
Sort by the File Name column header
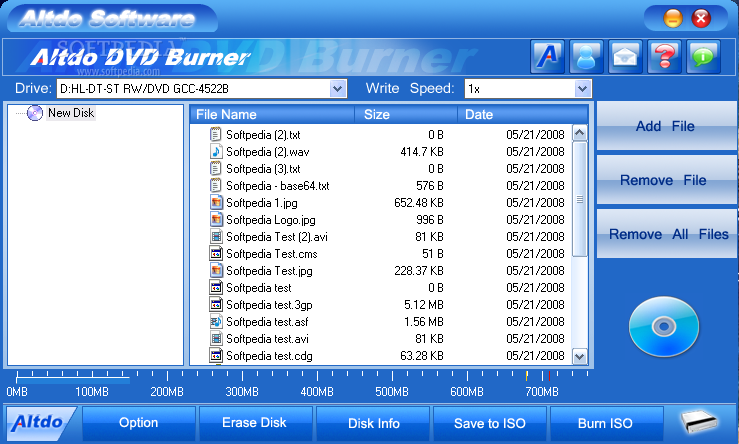point(272,115)
